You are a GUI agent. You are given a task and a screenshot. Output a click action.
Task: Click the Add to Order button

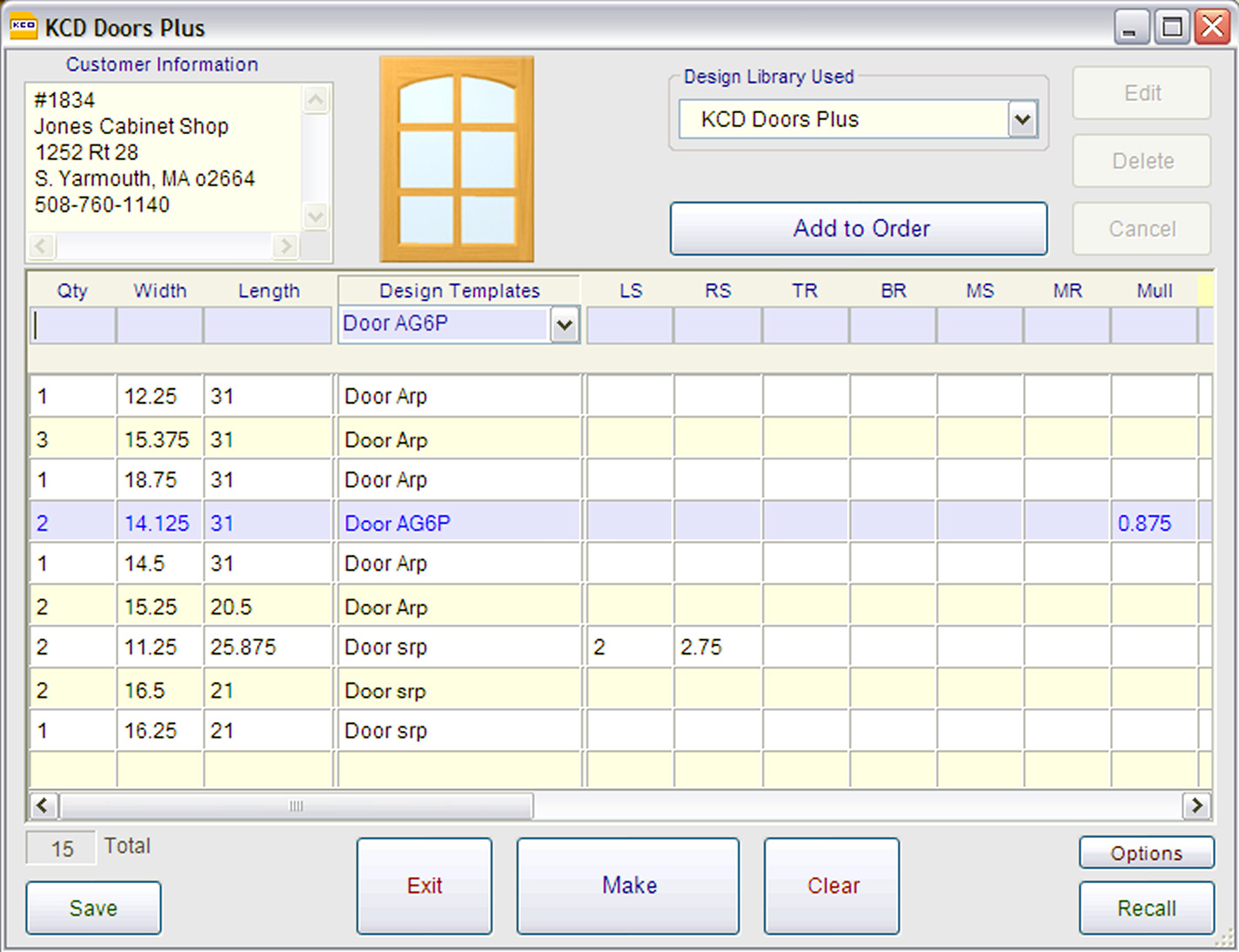point(858,229)
